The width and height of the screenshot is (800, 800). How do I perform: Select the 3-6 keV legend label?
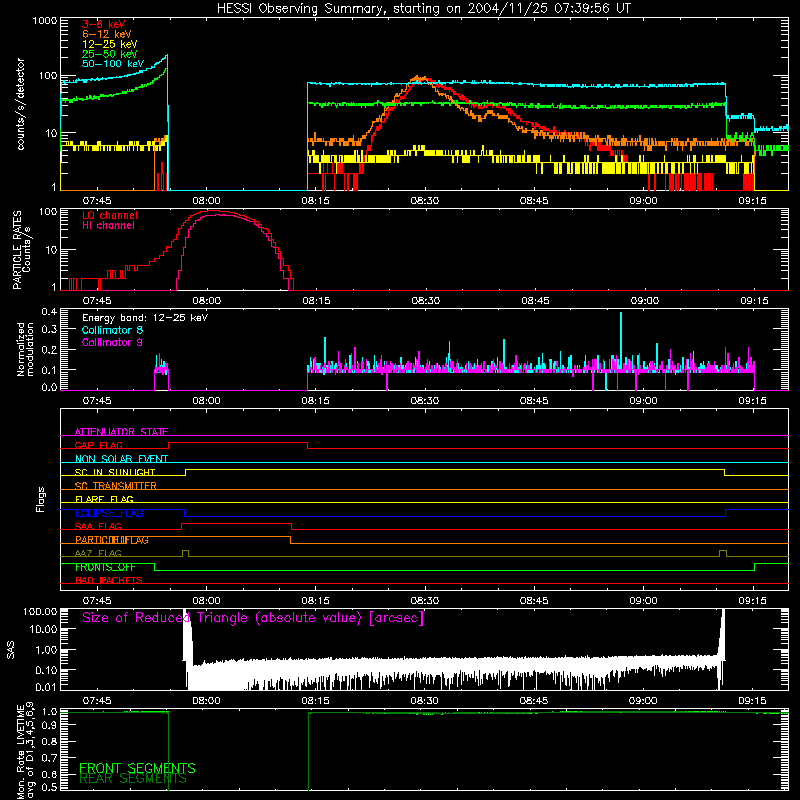(x=103, y=24)
